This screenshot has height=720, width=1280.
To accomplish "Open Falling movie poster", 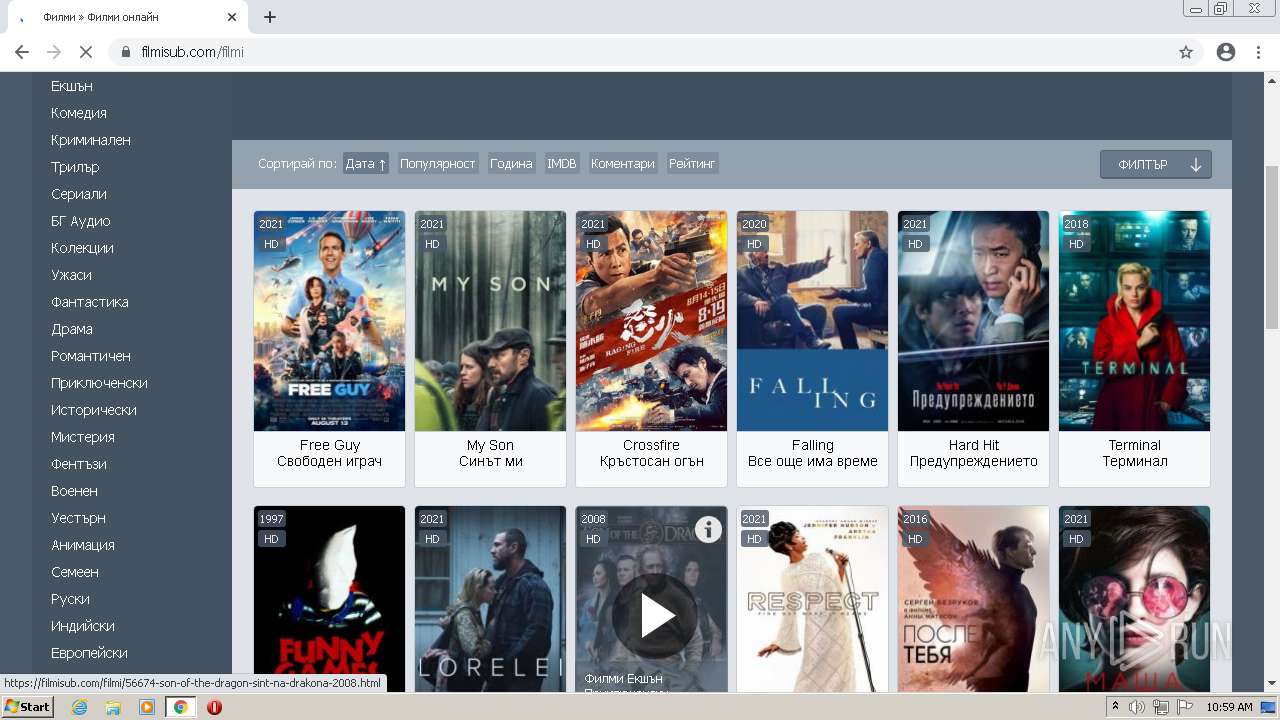I will coord(812,321).
